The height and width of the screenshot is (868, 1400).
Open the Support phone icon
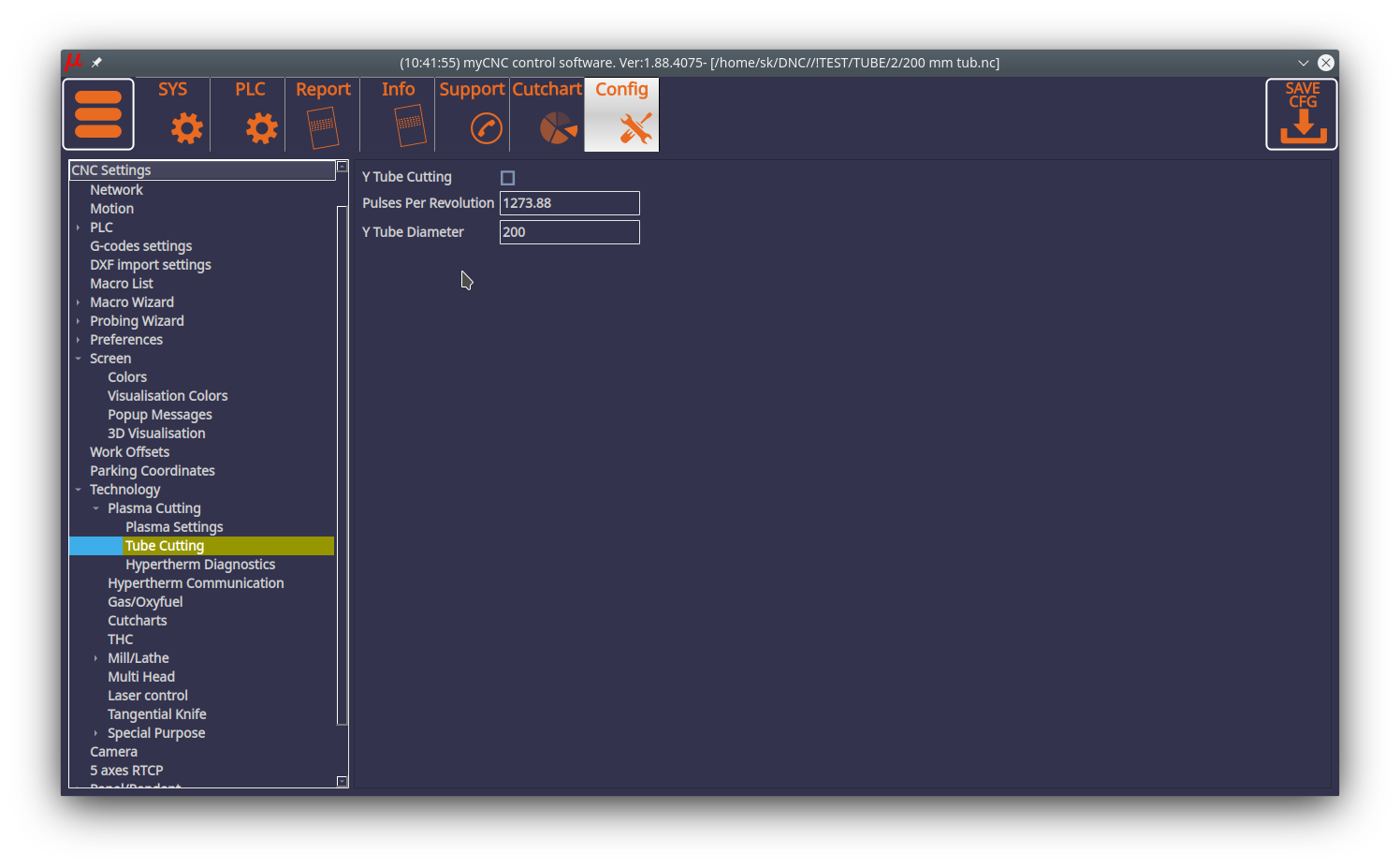(x=486, y=127)
